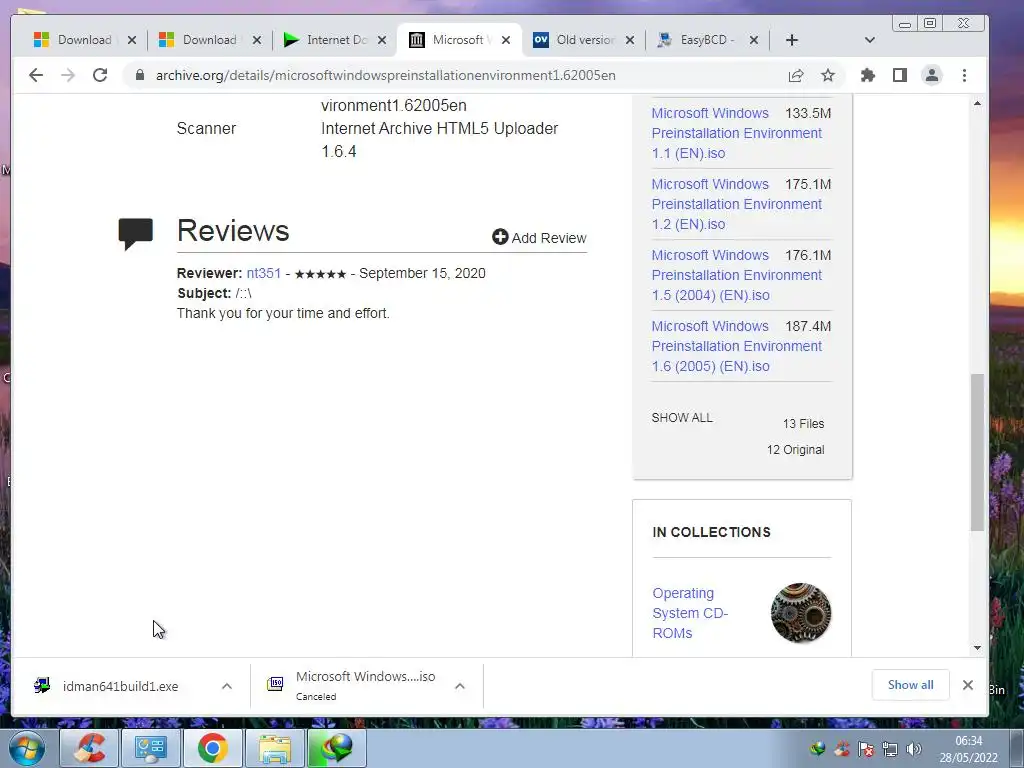Viewport: 1024px width, 768px height.
Task: Click the Reviews speech bubble icon
Action: (135, 233)
